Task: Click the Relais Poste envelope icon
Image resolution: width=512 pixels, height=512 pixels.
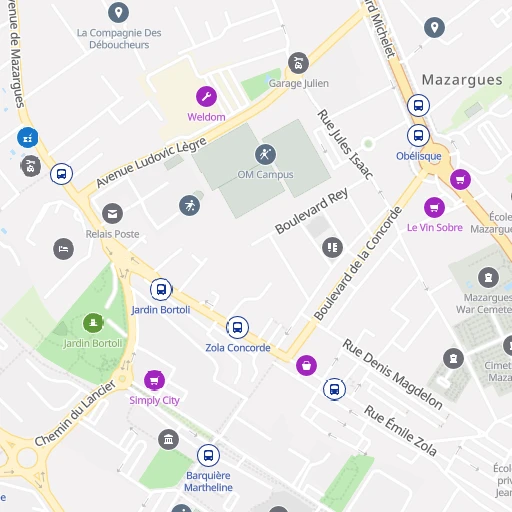Action: click(112, 214)
